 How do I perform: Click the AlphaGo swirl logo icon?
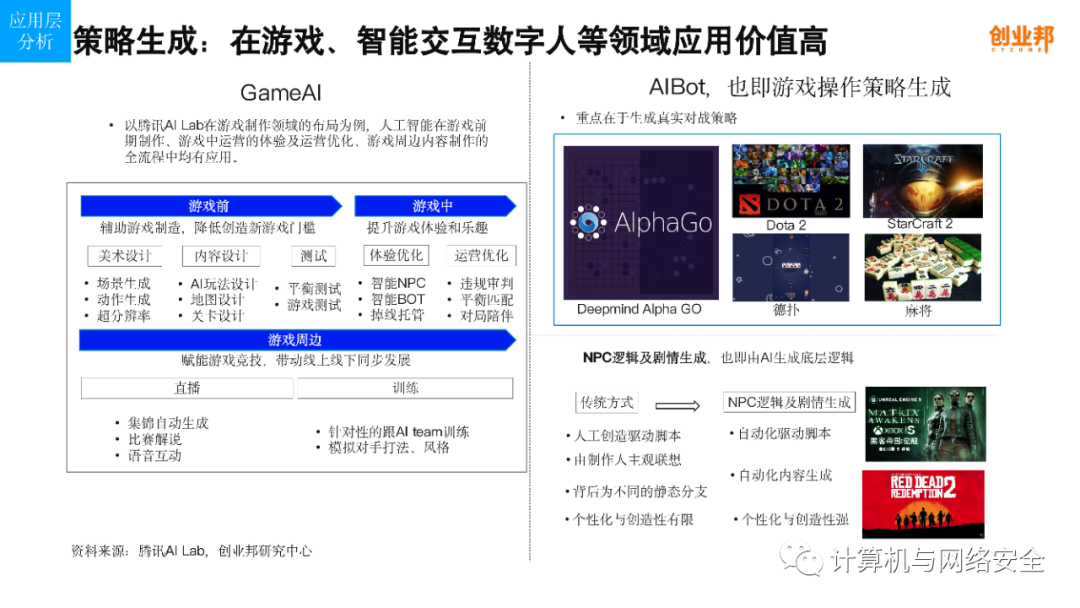(588, 222)
